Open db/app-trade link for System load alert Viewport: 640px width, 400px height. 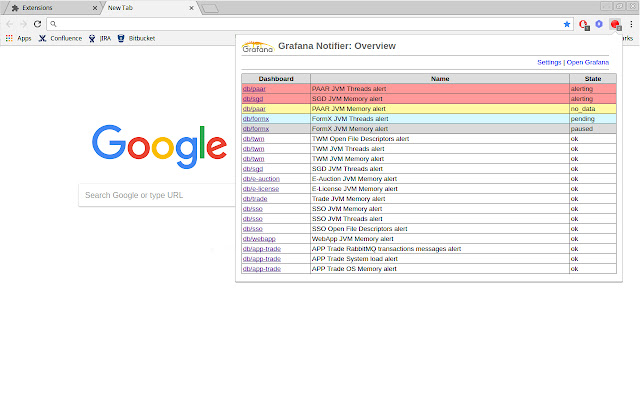click(262, 259)
